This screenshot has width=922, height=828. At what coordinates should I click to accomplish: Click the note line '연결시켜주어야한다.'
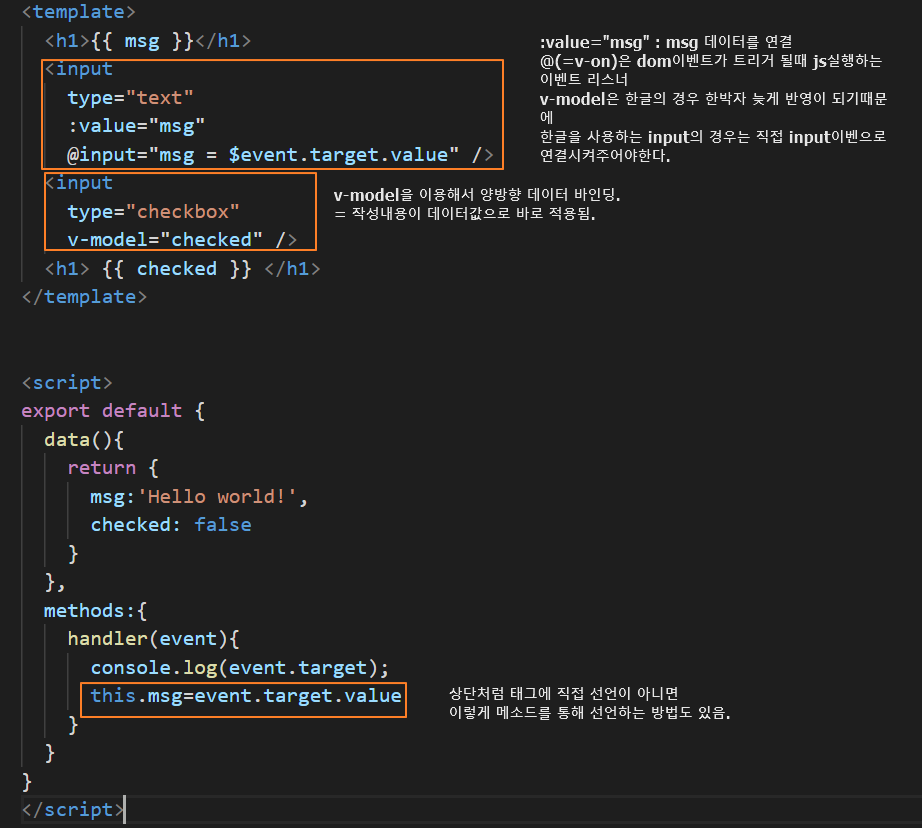point(605,156)
